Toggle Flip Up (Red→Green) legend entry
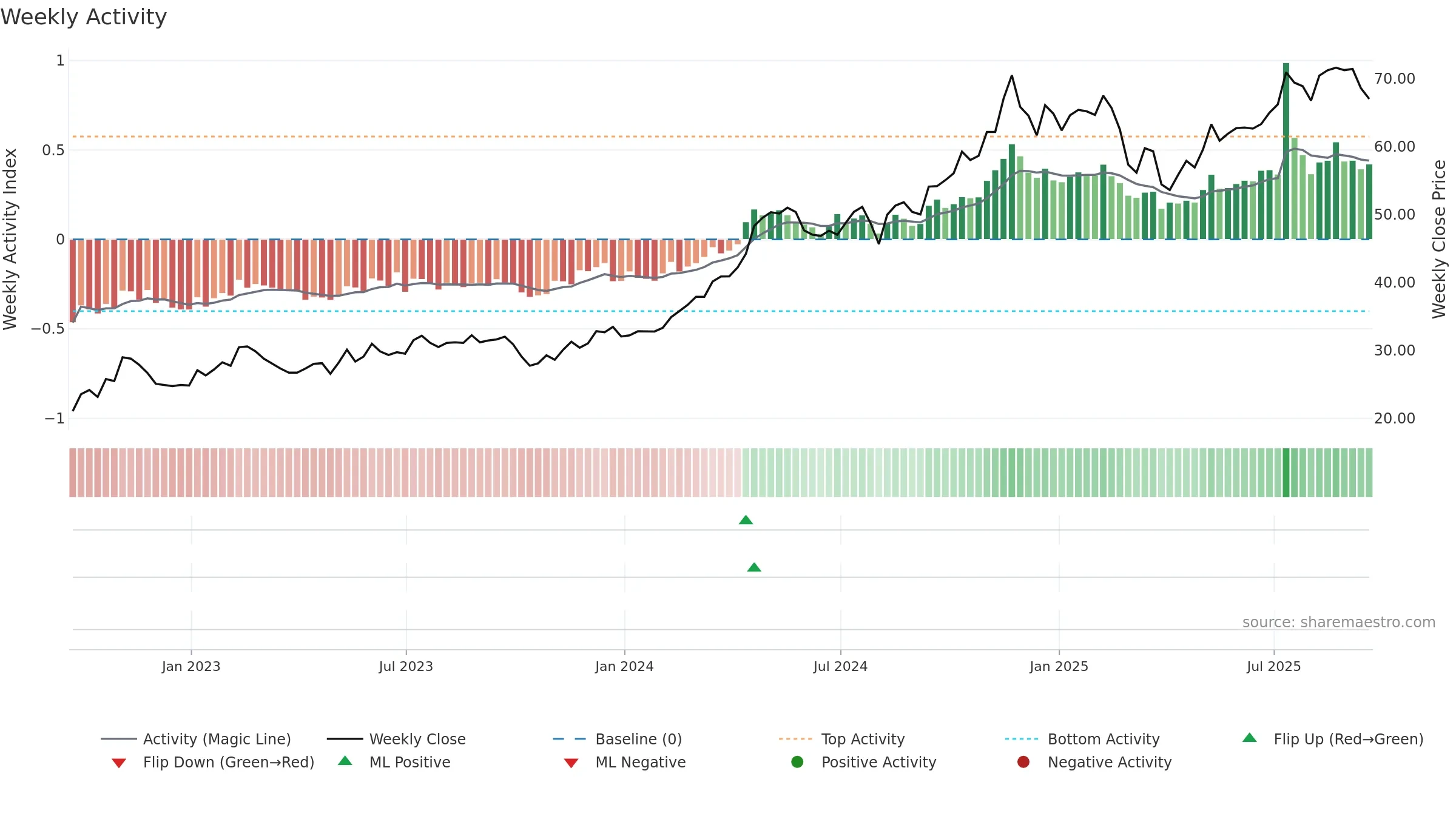Image resolution: width=1456 pixels, height=819 pixels. click(x=1332, y=739)
